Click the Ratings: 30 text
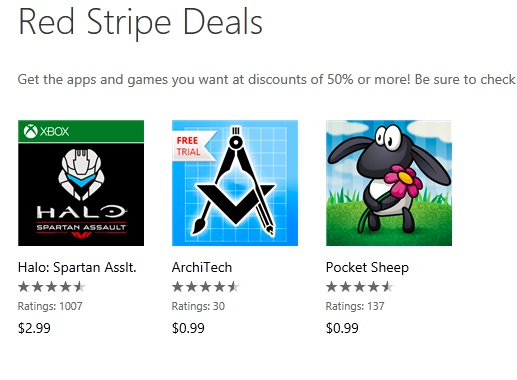The image size is (517, 380). [x=198, y=306]
